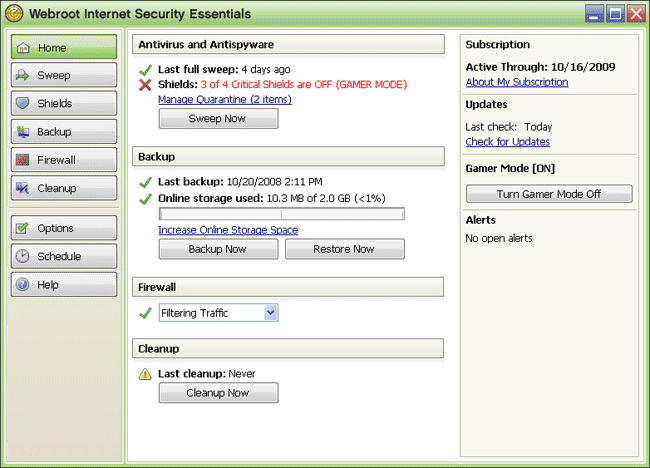Click the Firewall section header bar

click(288, 287)
